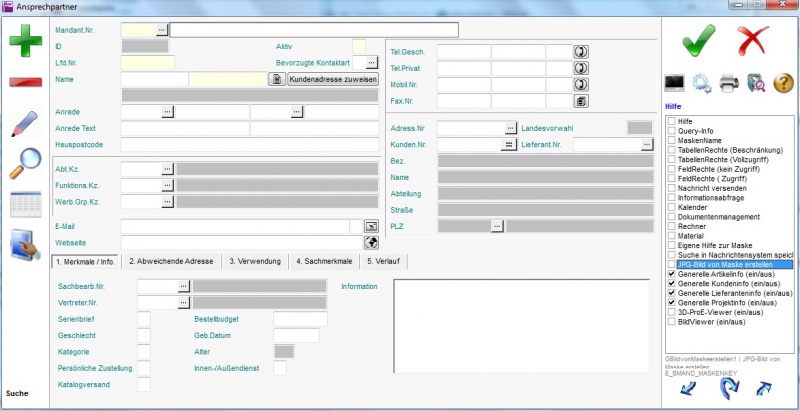Open the Adress.Nr lookup button
The width and height of the screenshot is (800, 411).
coord(510,128)
